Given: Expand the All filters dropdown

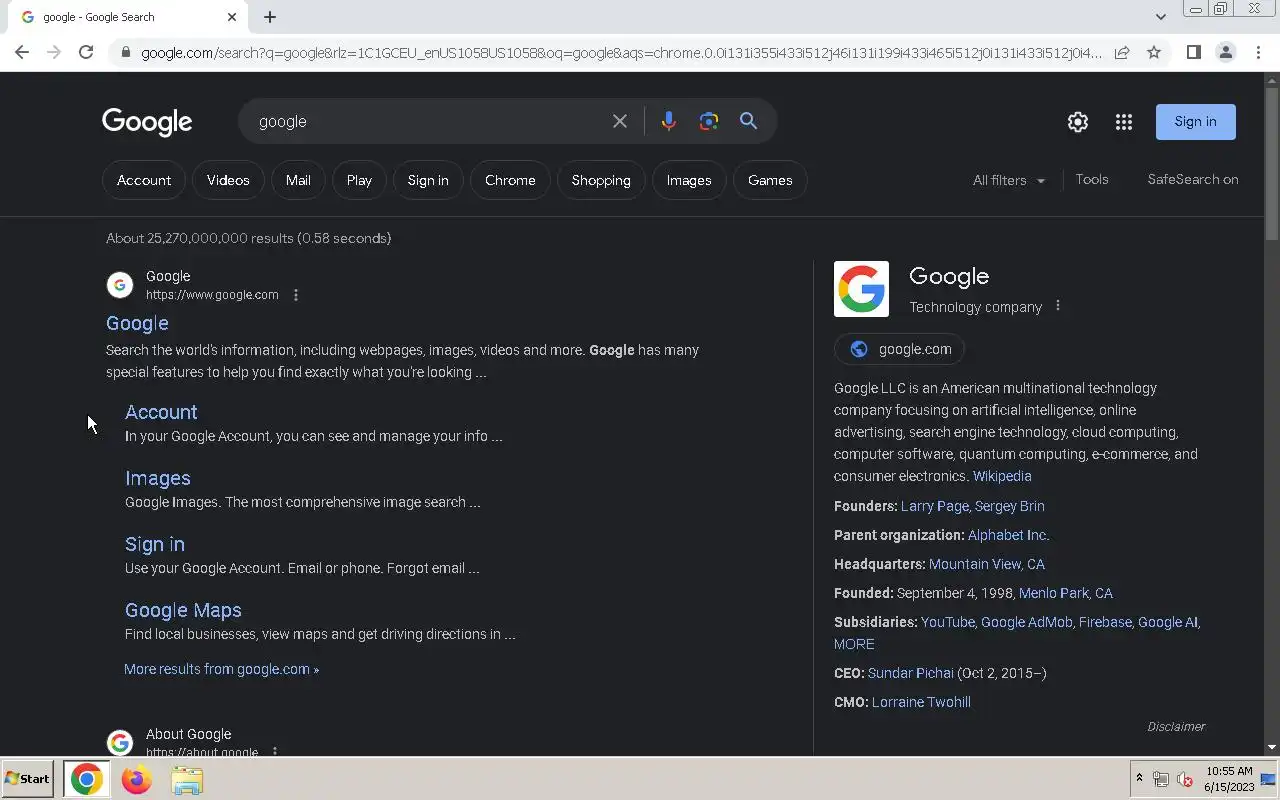Looking at the screenshot, I should [1009, 180].
